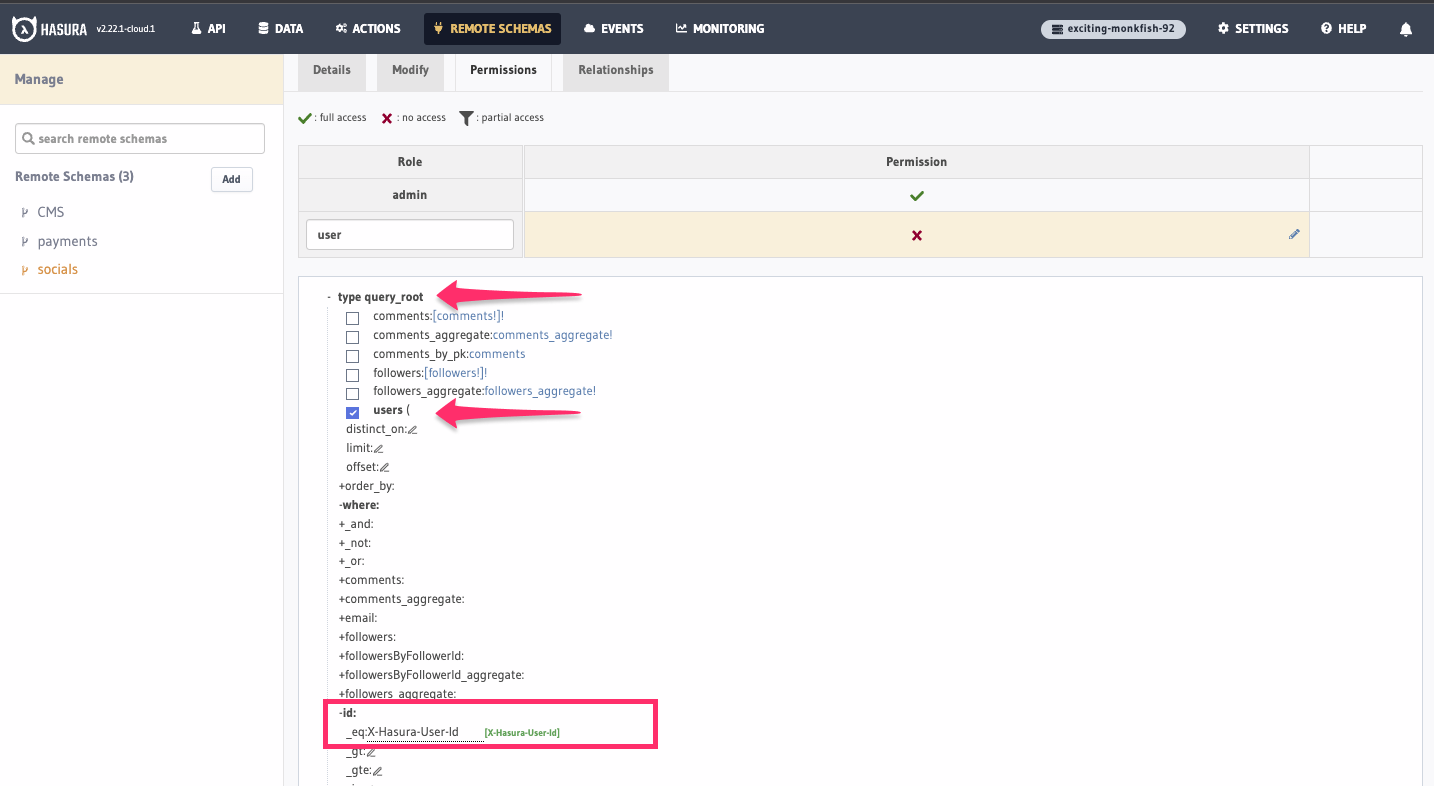The image size is (1434, 786).
Task: Collapse the type query_root node
Action: click(329, 296)
